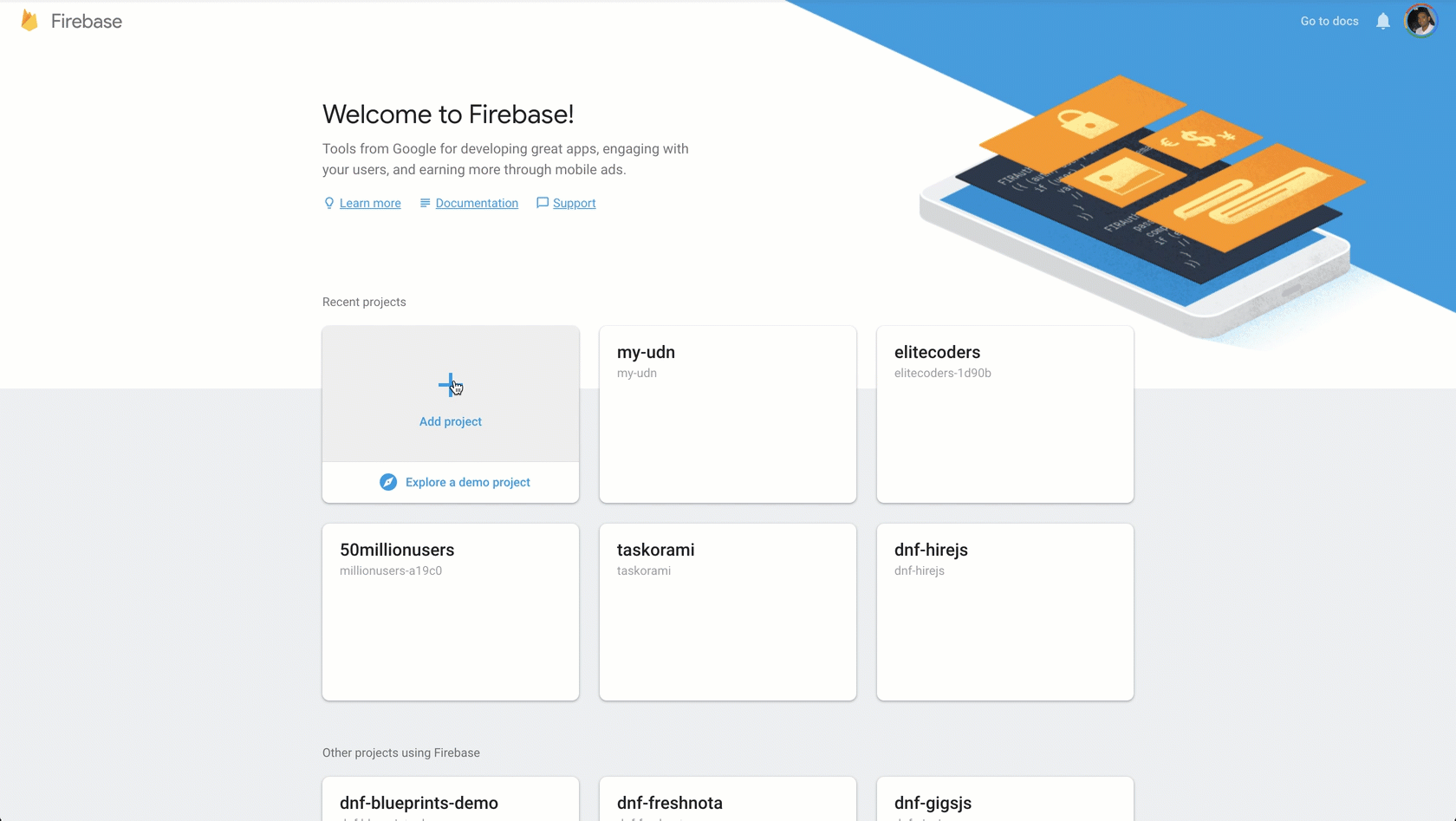
Task: Open the Documentation link
Action: [477, 203]
